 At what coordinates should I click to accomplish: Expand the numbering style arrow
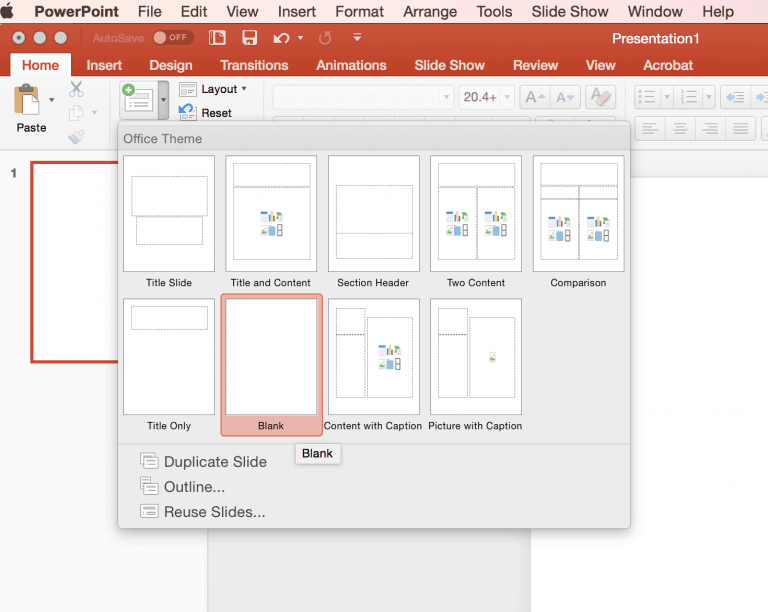[x=709, y=97]
